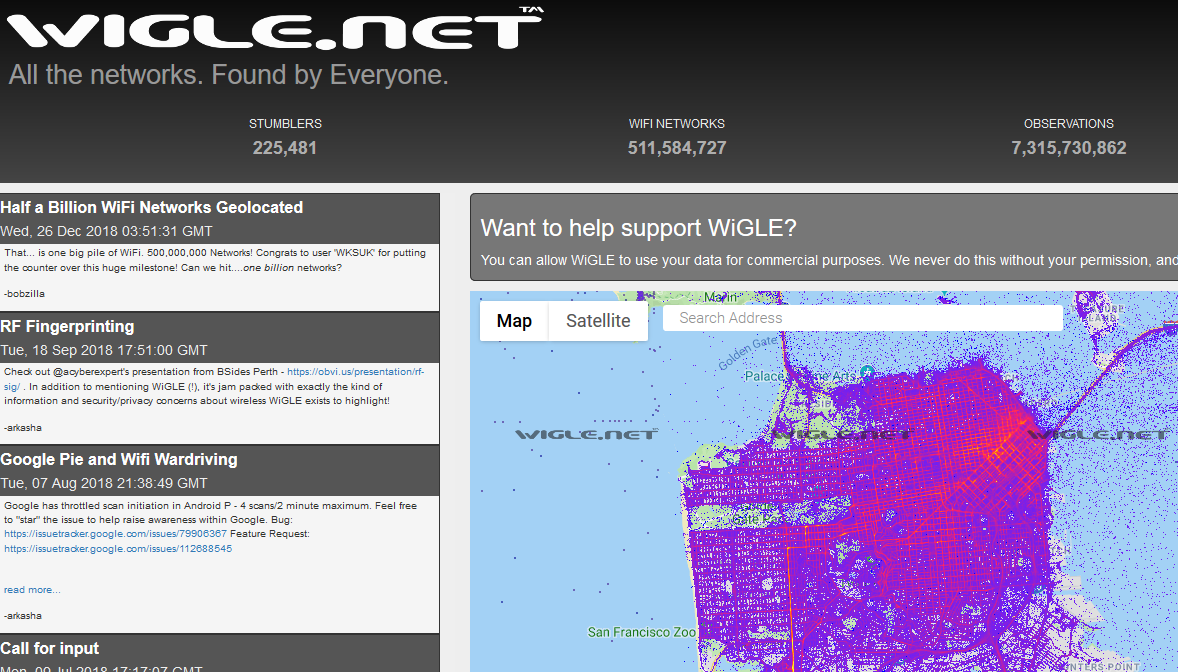Viewport: 1178px width, 672px height.
Task: Click San Francisco Zoo label on map
Action: pyautogui.click(x=642, y=632)
